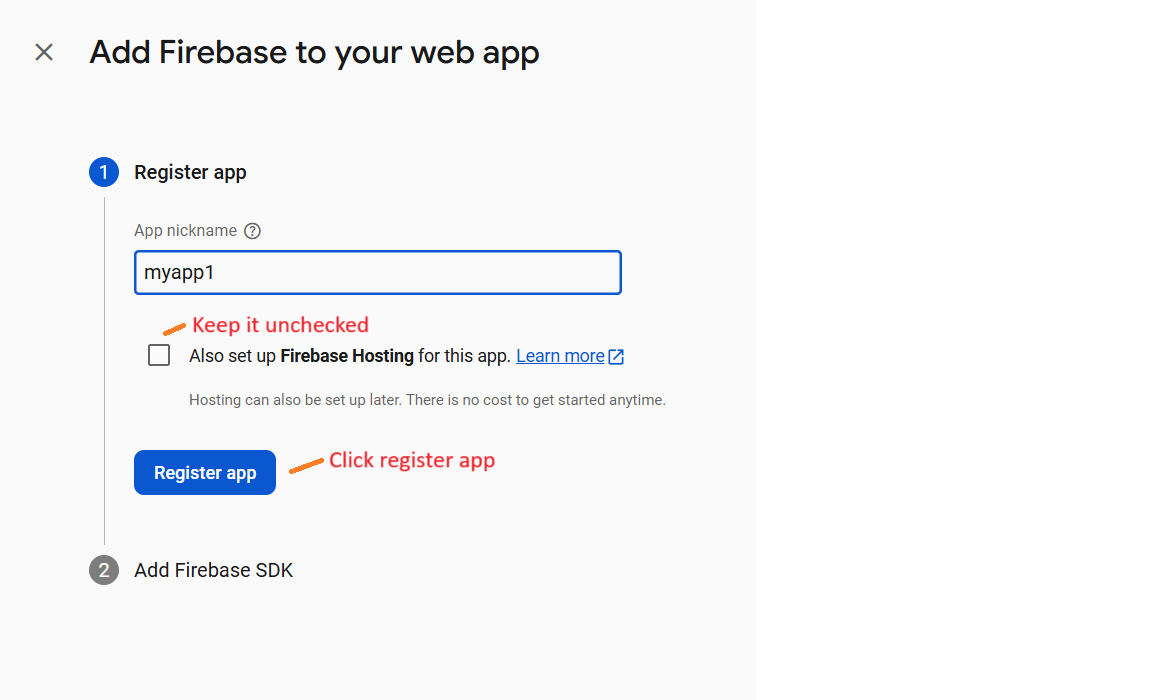The image size is (1152, 700).
Task: Click the Hosting can also be set up later note
Action: [x=427, y=400]
